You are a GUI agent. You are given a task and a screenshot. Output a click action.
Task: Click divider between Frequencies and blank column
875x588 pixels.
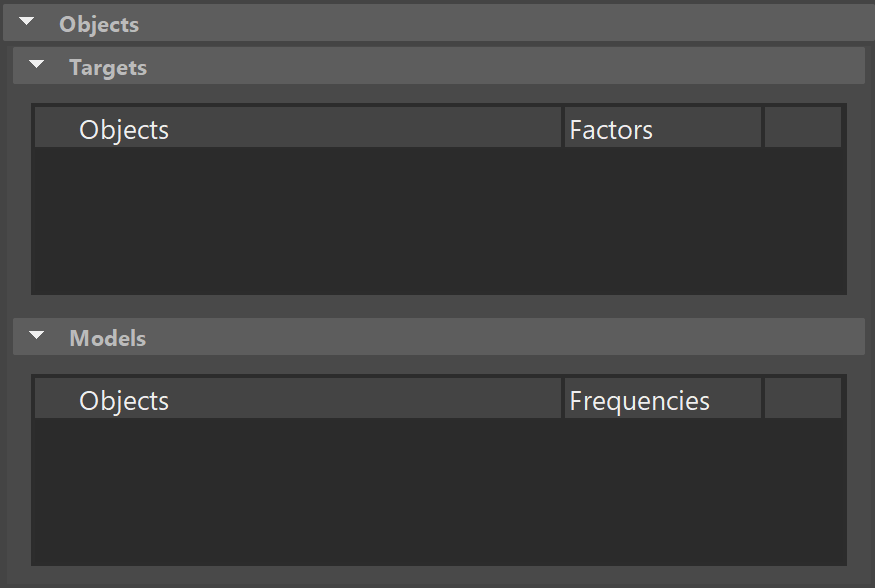[762, 398]
